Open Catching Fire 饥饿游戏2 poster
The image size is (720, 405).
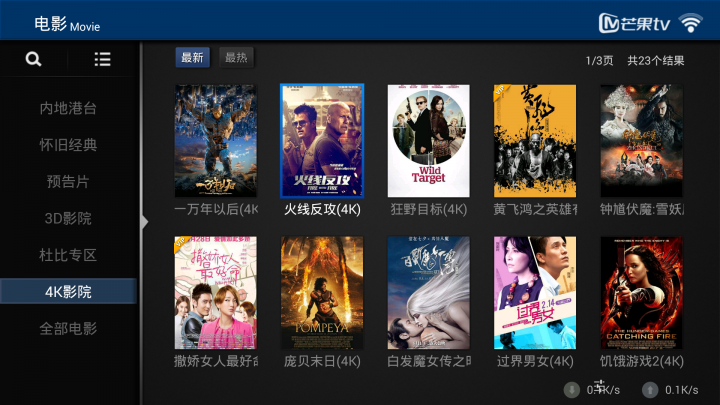(641, 293)
